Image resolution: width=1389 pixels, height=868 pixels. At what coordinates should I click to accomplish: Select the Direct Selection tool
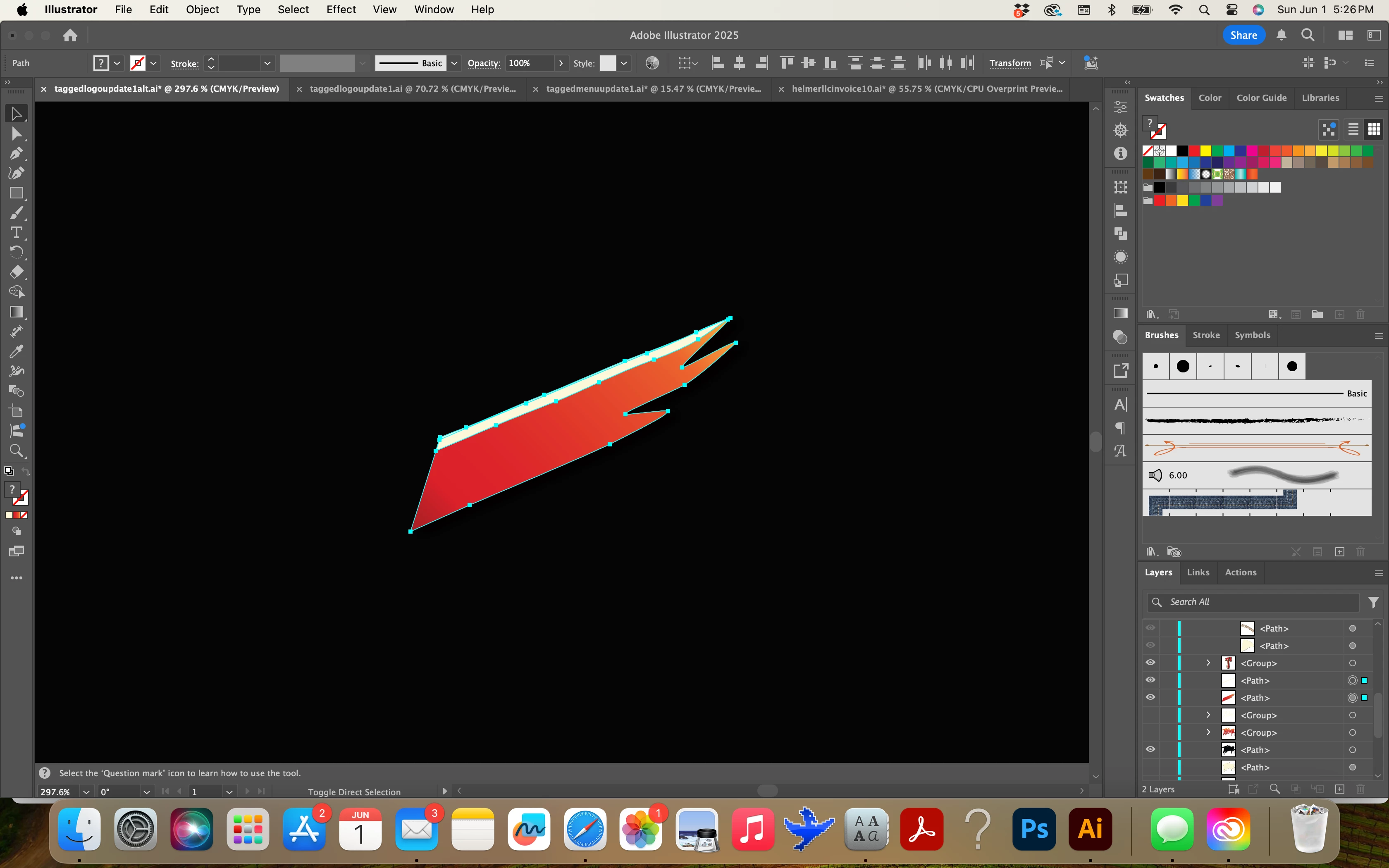pos(16,134)
